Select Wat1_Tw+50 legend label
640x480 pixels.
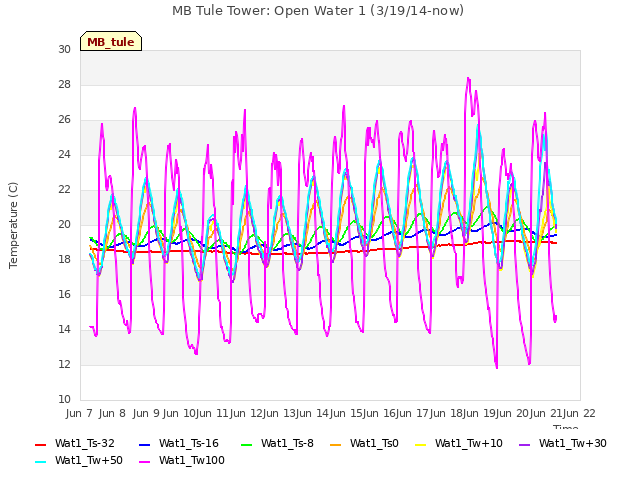[89, 460]
